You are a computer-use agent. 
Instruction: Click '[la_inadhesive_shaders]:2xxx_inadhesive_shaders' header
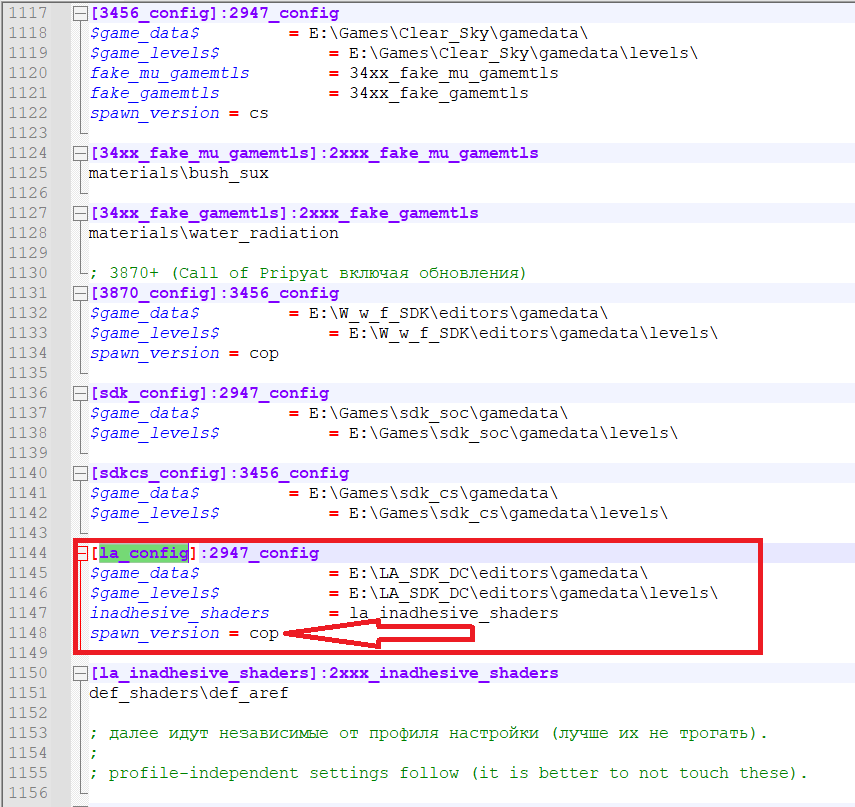324,673
